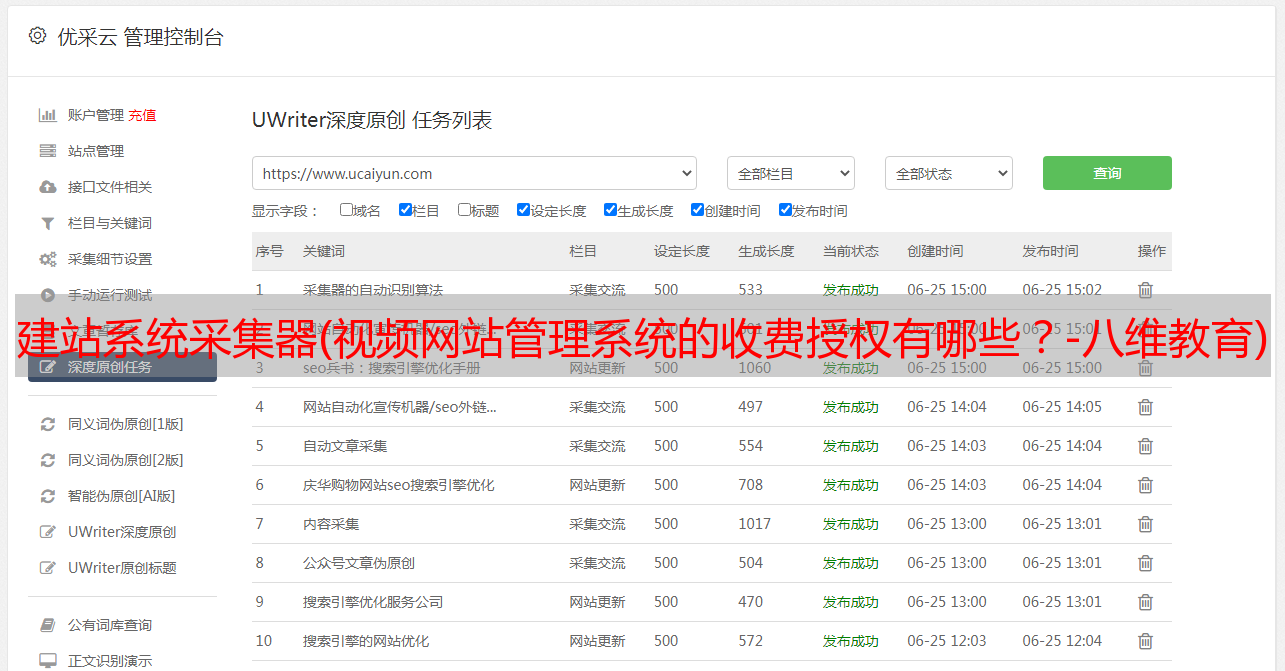The width and height of the screenshot is (1285, 671).
Task: Open UWriter深度原创 in the sidebar
Action: tap(122, 532)
